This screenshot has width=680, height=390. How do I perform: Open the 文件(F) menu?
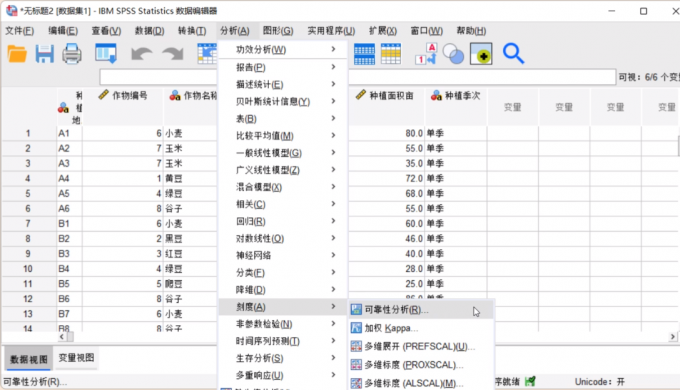20,31
